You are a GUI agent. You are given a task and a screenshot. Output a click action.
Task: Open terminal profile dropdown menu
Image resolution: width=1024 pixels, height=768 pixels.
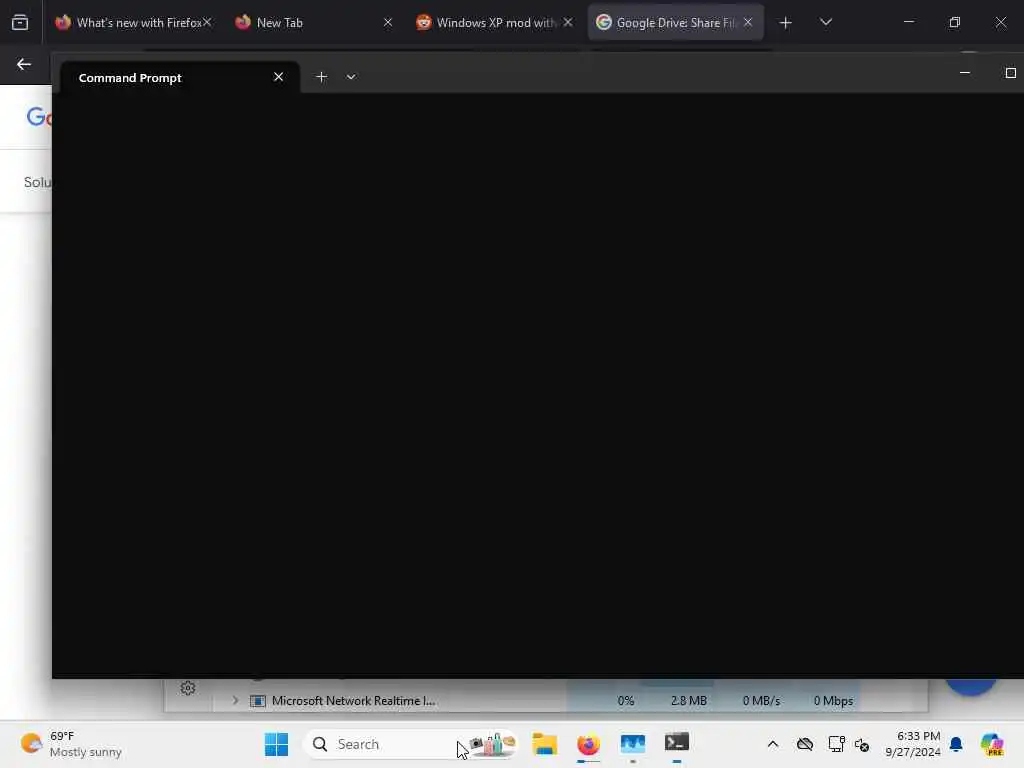click(x=351, y=77)
